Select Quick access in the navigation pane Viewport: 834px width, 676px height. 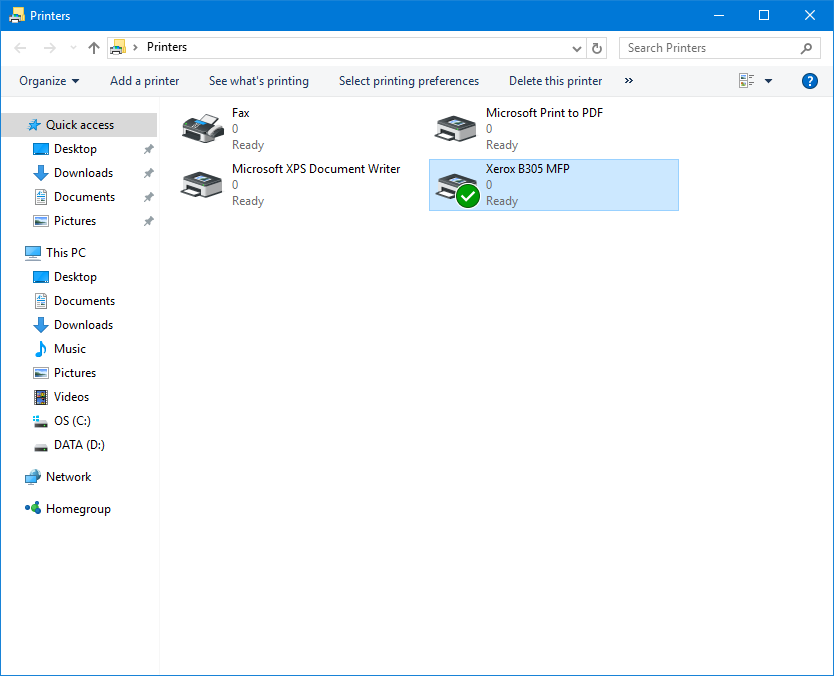[80, 125]
